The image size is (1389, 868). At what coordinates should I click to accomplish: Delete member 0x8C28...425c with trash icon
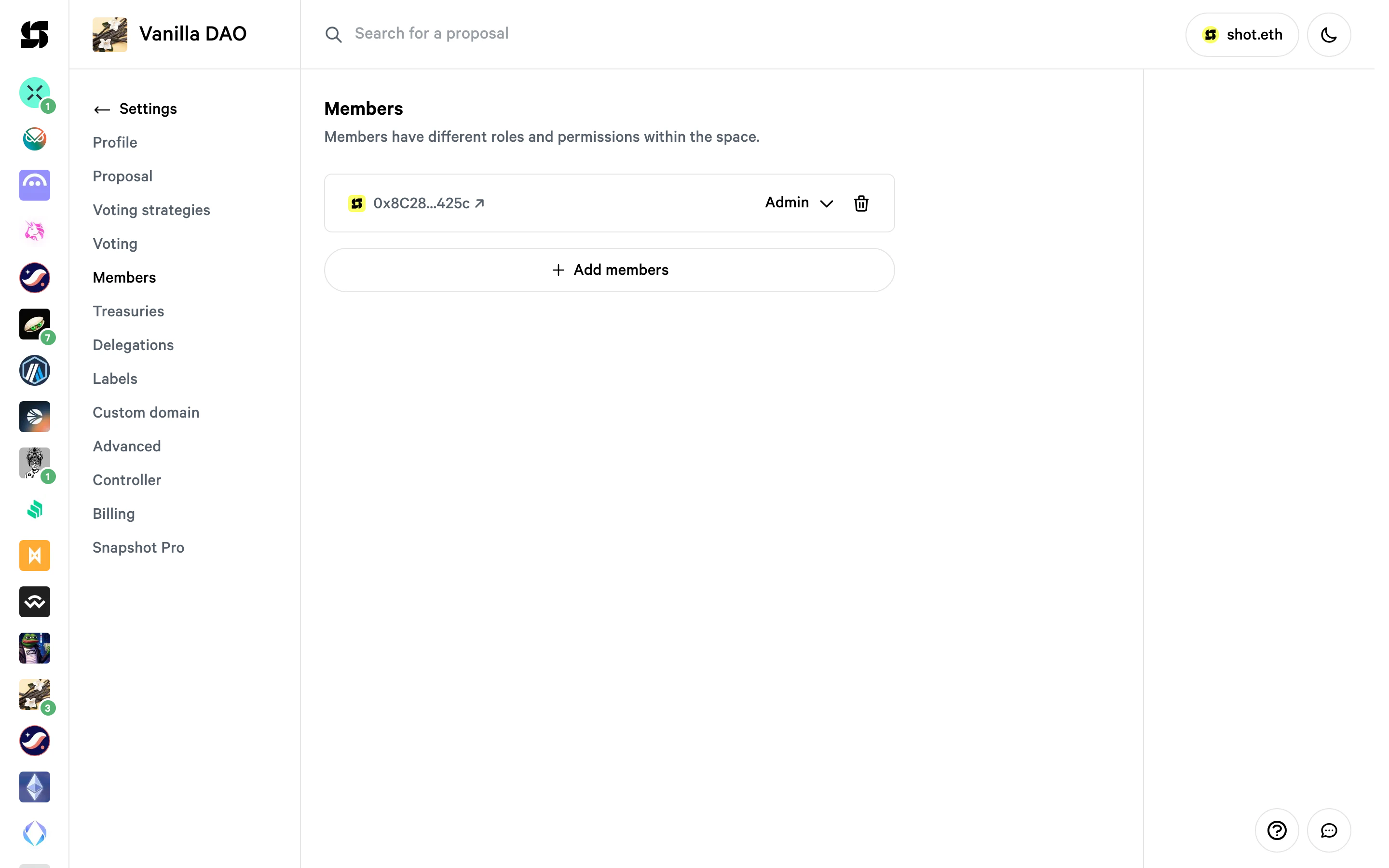pyautogui.click(x=861, y=203)
